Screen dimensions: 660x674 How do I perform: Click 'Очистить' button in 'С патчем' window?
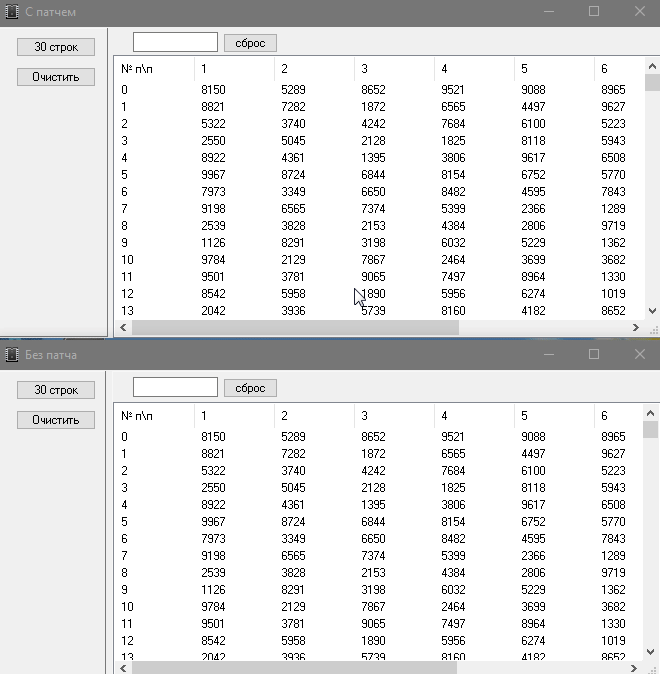tap(56, 77)
